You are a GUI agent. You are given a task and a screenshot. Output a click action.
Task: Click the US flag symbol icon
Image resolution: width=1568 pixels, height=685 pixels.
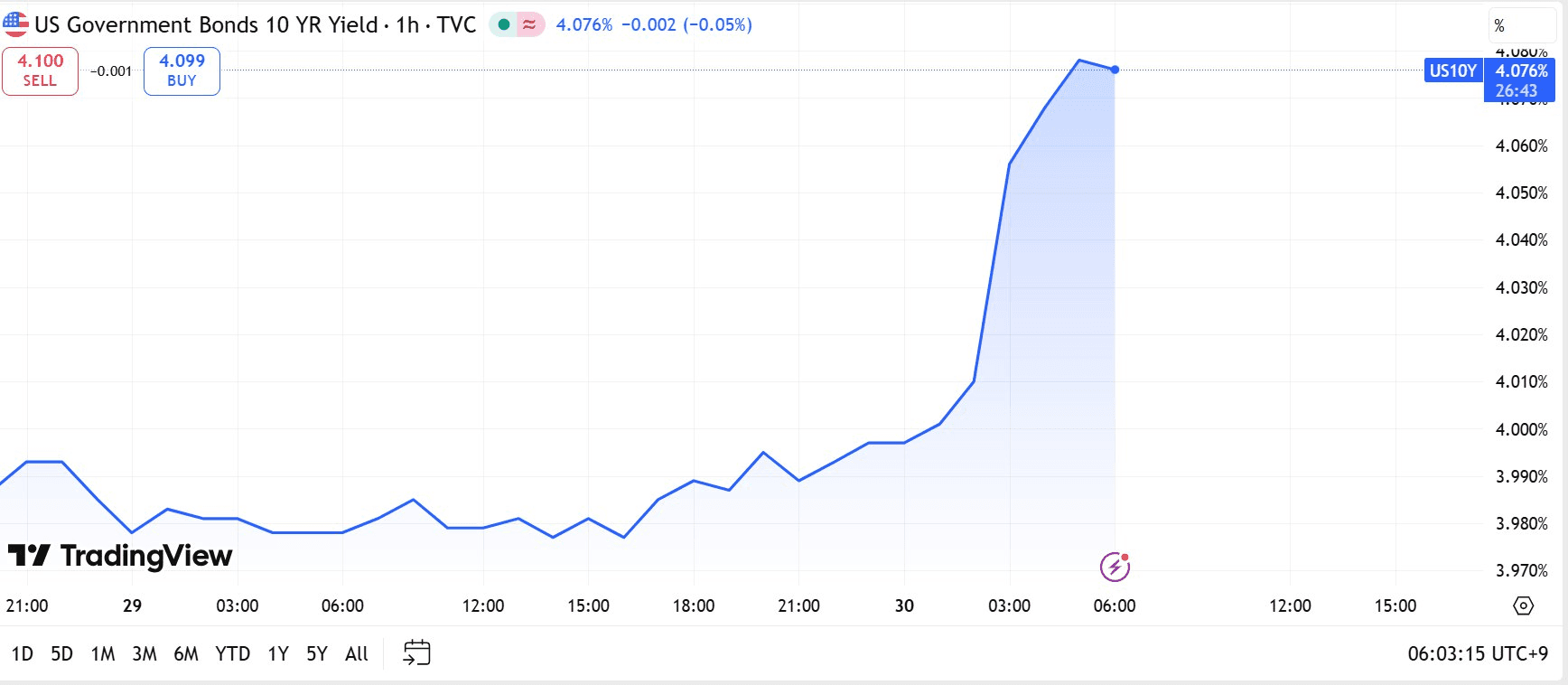(15, 24)
